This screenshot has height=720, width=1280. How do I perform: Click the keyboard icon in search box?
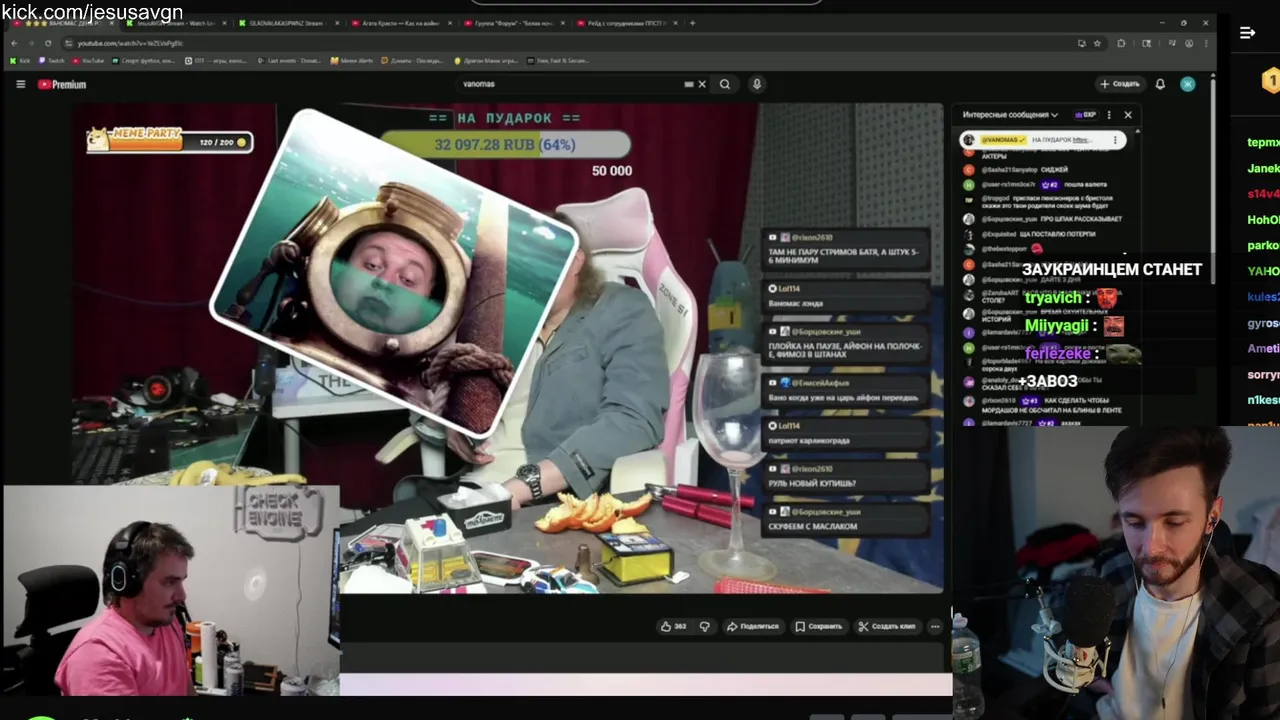coord(688,84)
